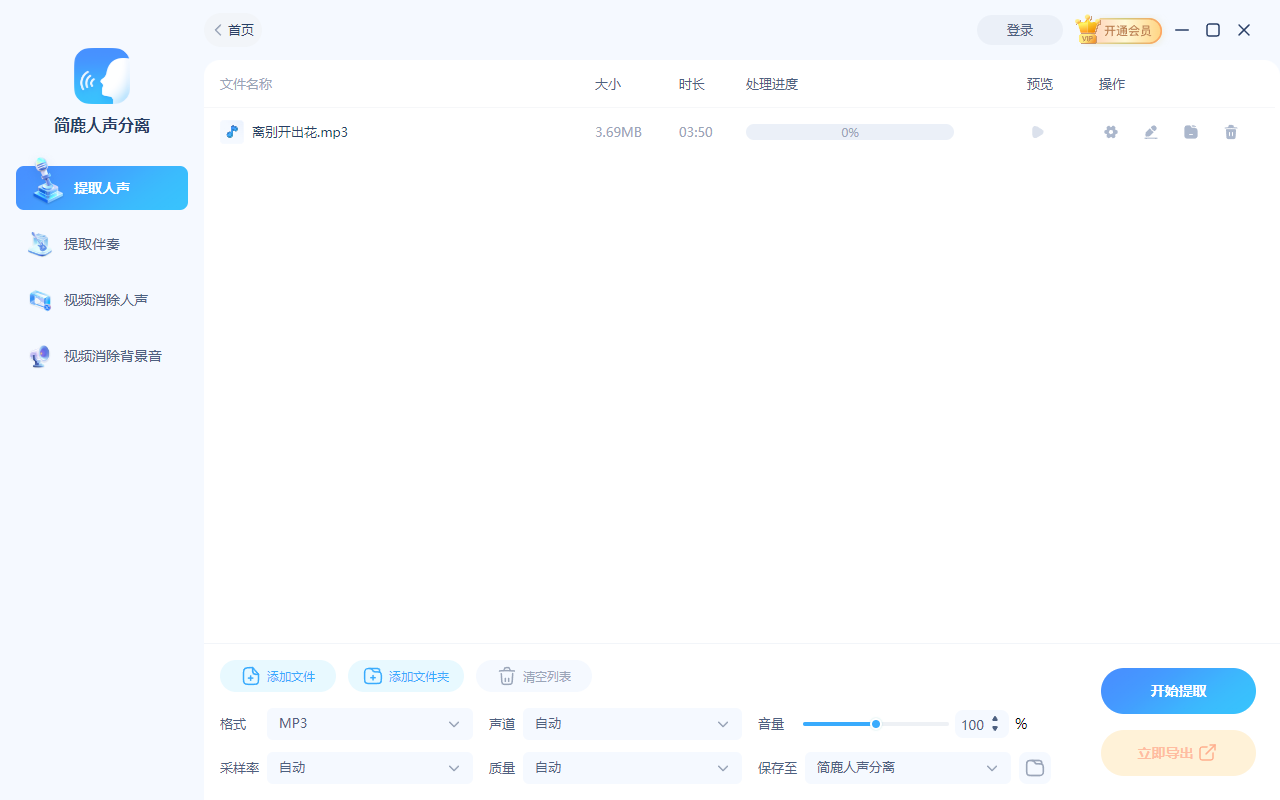Image resolution: width=1280 pixels, height=800 pixels.
Task: Click the 登录 login button
Action: click(x=1019, y=30)
